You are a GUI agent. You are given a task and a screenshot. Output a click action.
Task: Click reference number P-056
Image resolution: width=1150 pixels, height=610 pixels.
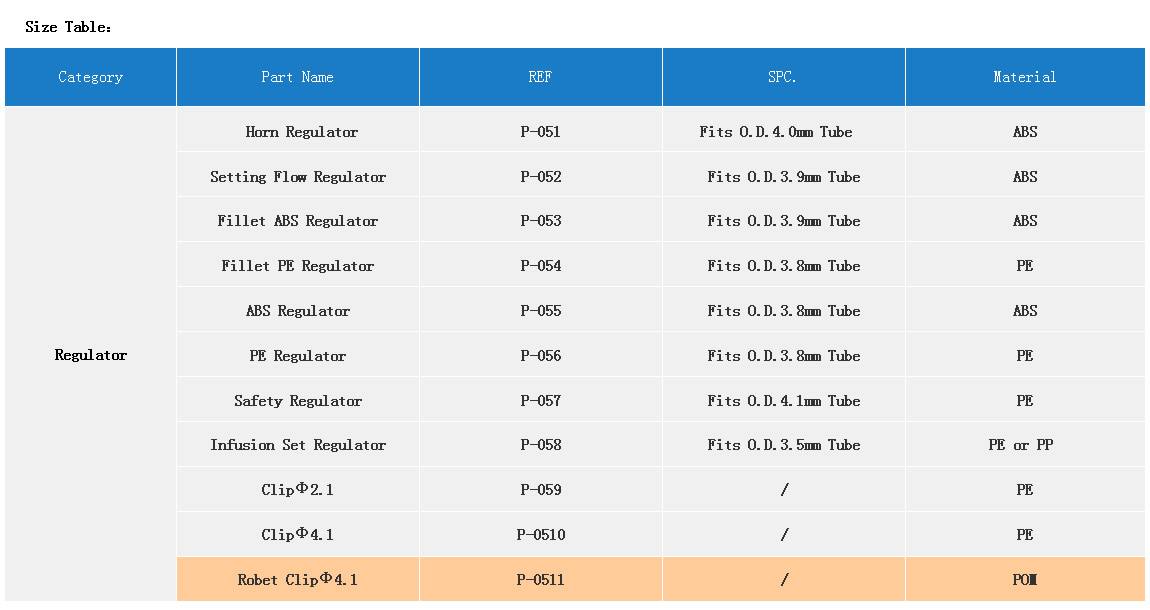point(541,356)
